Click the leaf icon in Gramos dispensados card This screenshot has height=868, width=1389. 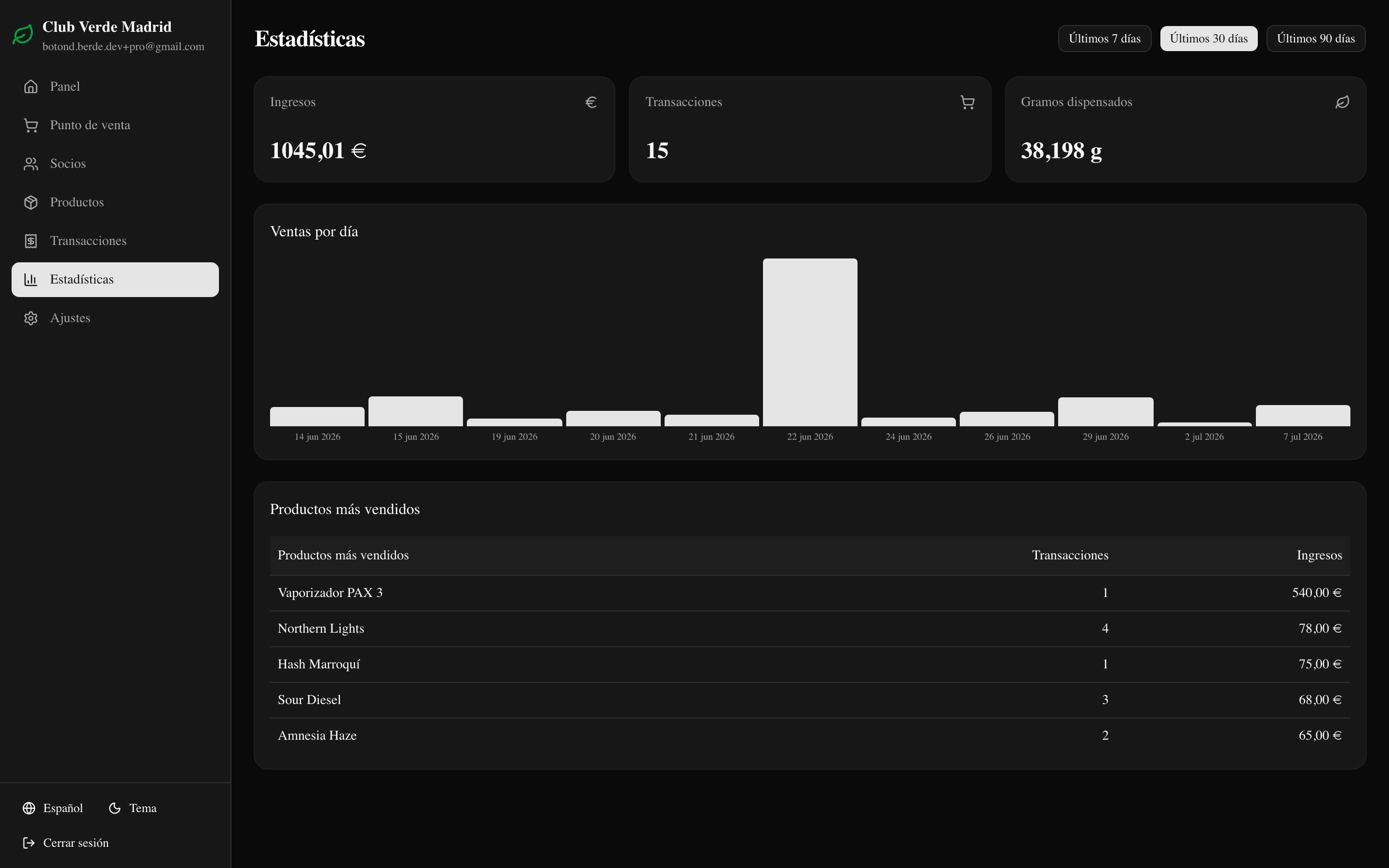pyautogui.click(x=1342, y=102)
